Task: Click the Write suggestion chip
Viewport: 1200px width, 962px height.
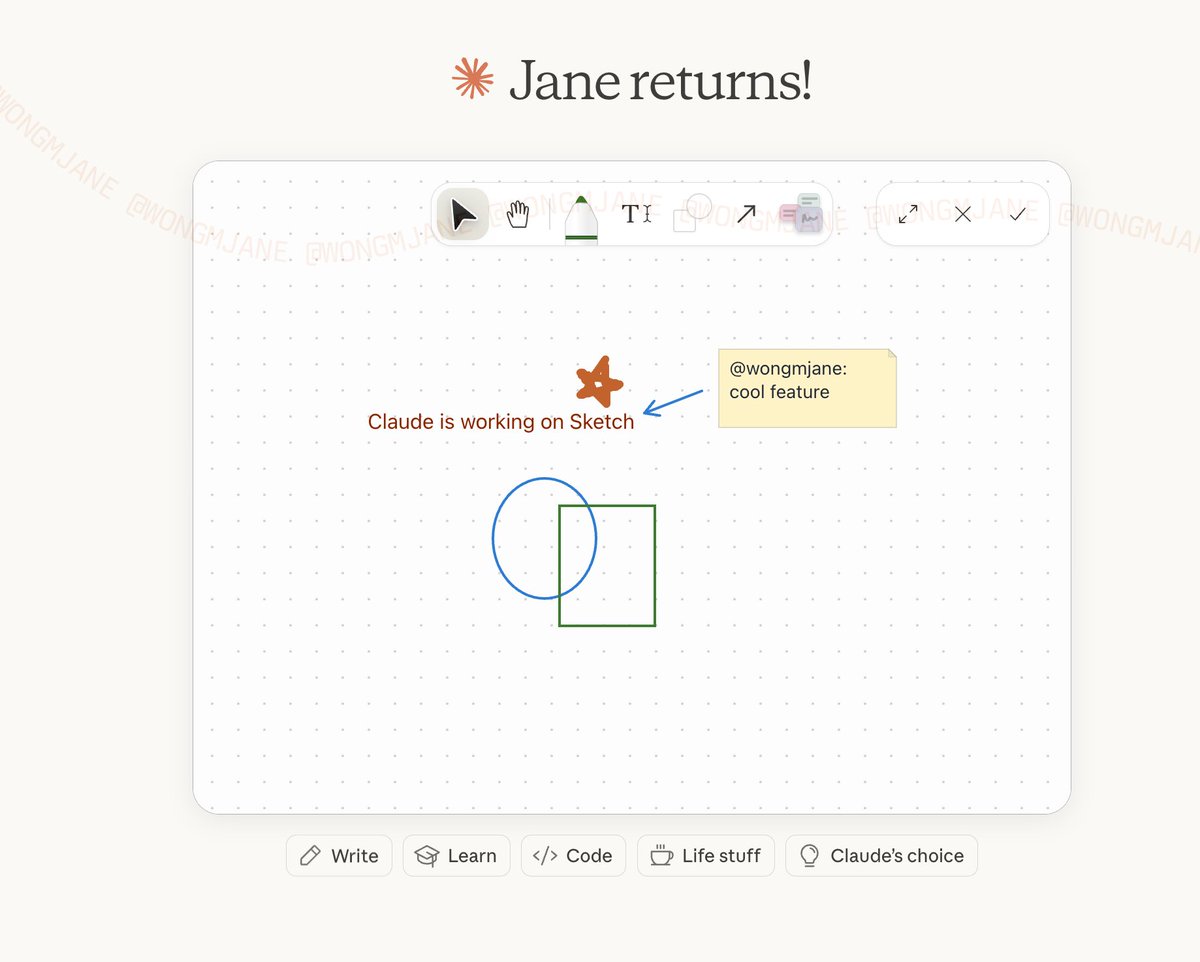Action: click(339, 856)
